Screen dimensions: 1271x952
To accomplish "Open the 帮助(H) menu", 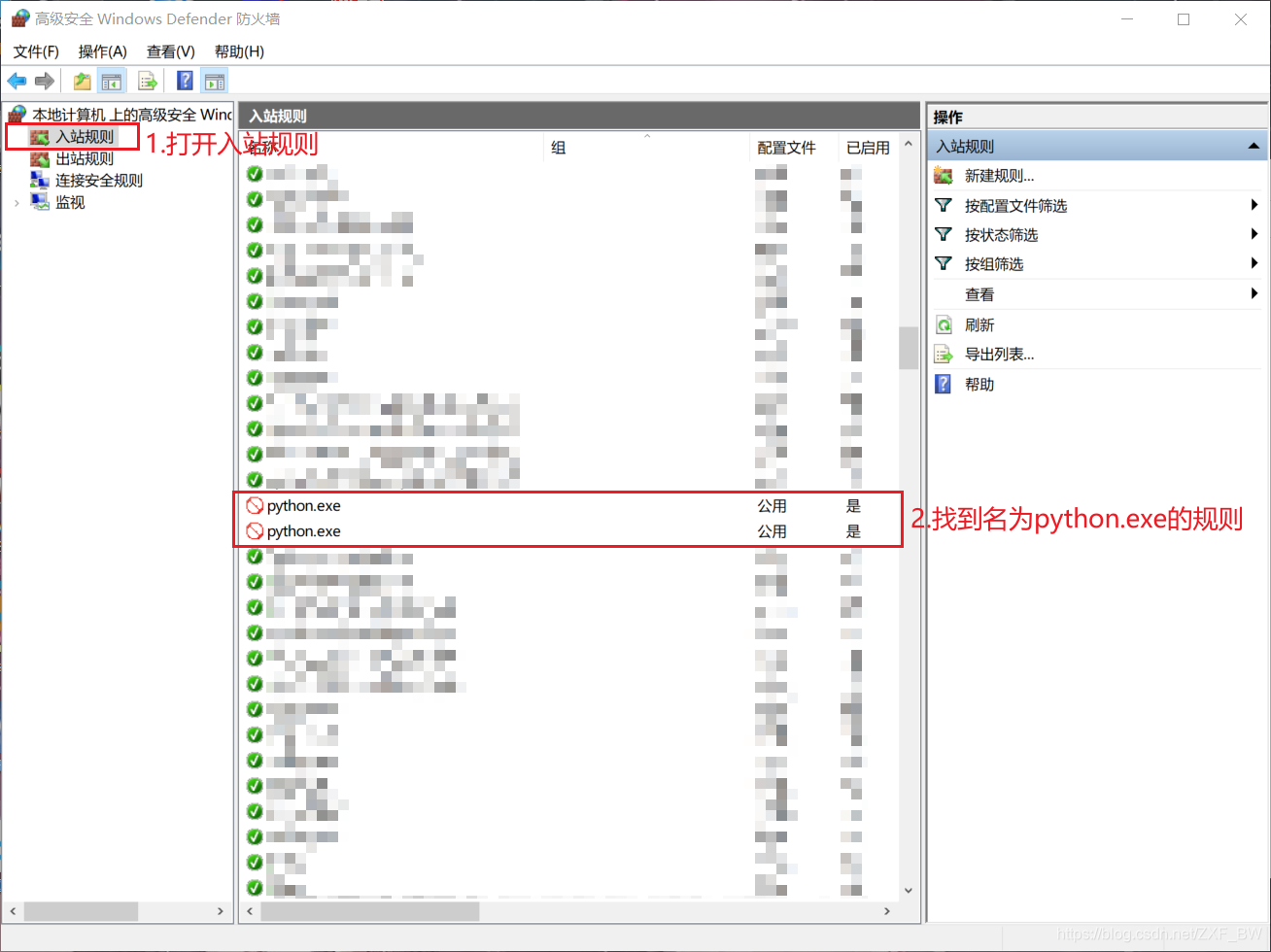I will coord(239,51).
